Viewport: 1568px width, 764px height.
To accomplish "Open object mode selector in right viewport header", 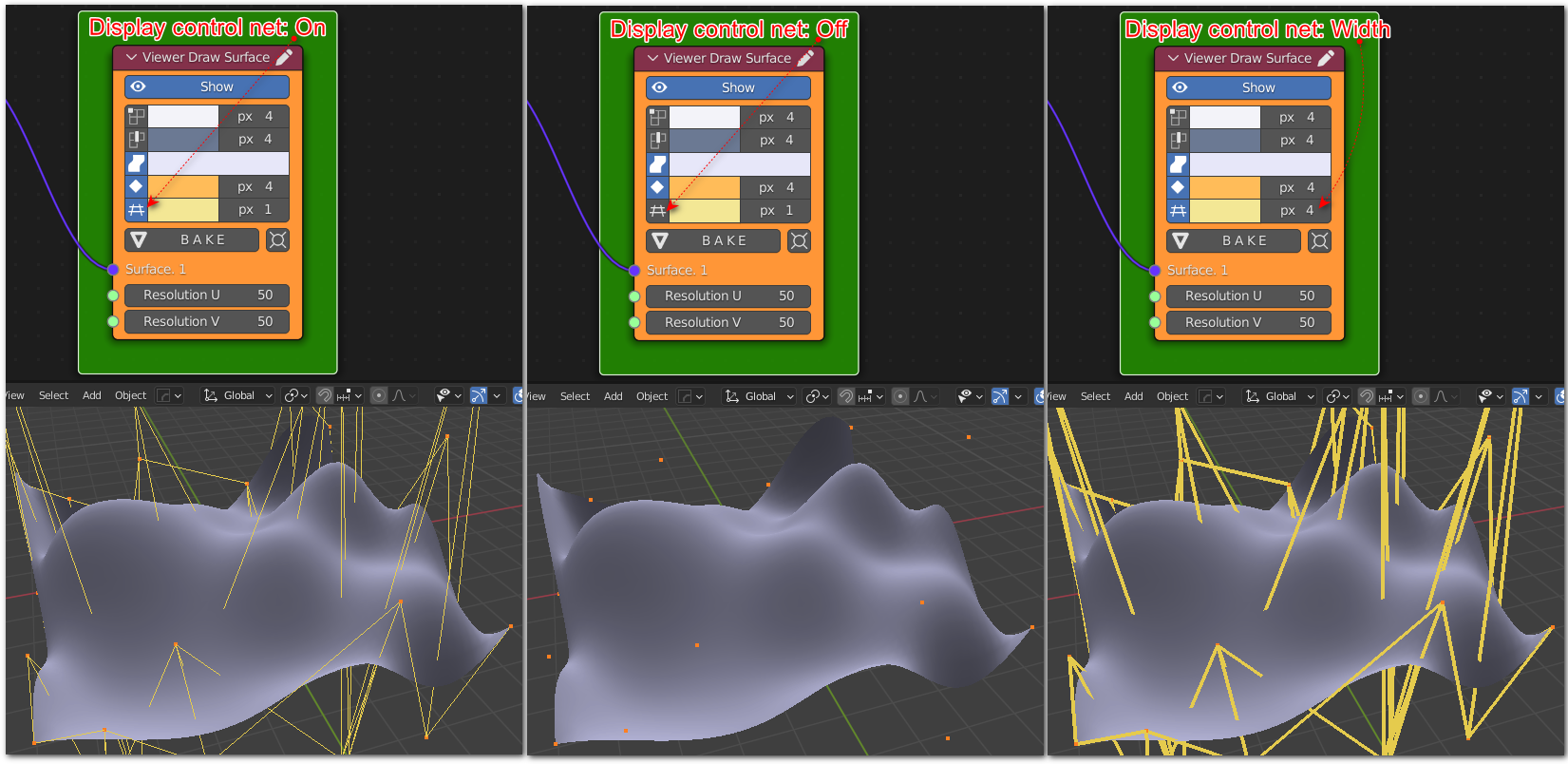I will (x=1212, y=396).
